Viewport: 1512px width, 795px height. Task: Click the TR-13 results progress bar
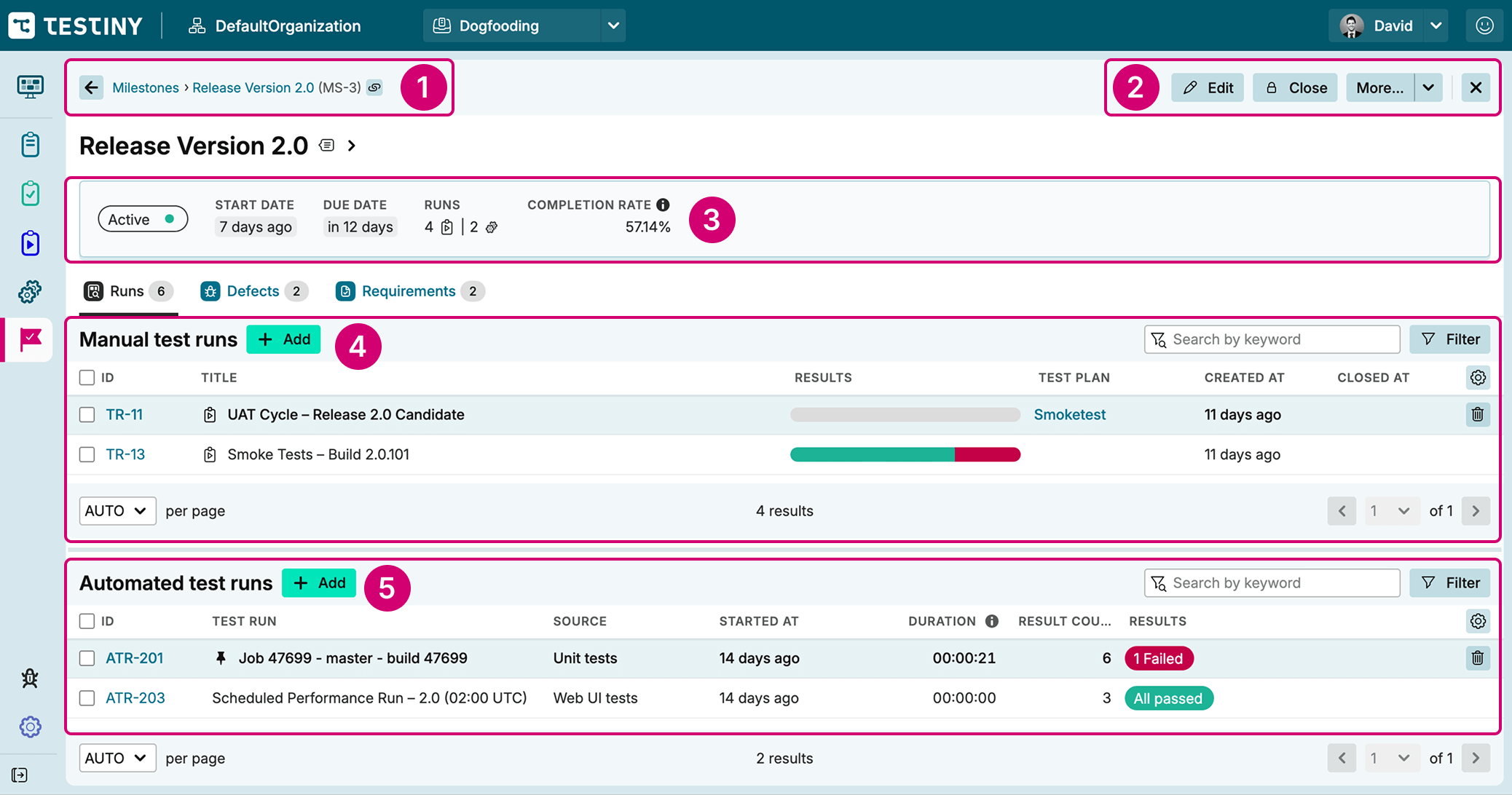click(x=905, y=454)
